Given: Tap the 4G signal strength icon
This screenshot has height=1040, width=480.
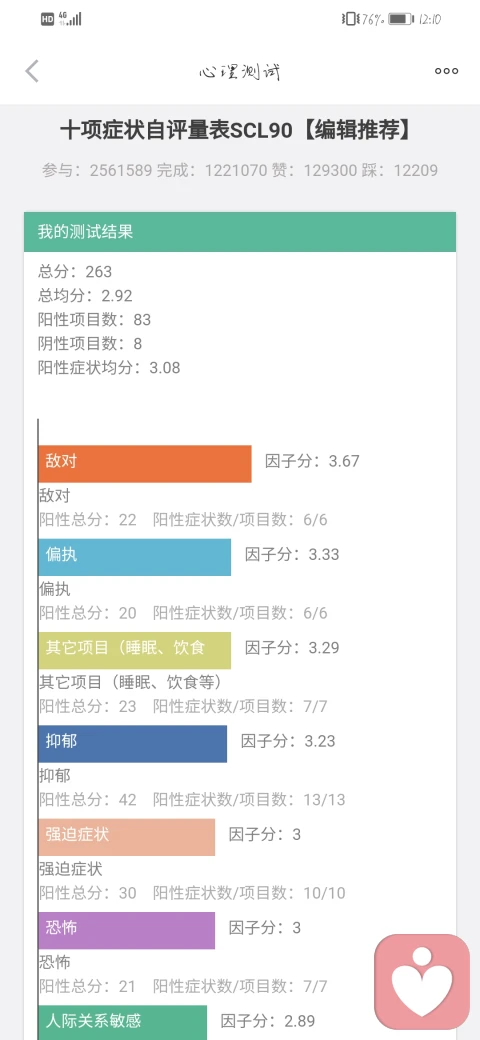Looking at the screenshot, I should tap(70, 19).
